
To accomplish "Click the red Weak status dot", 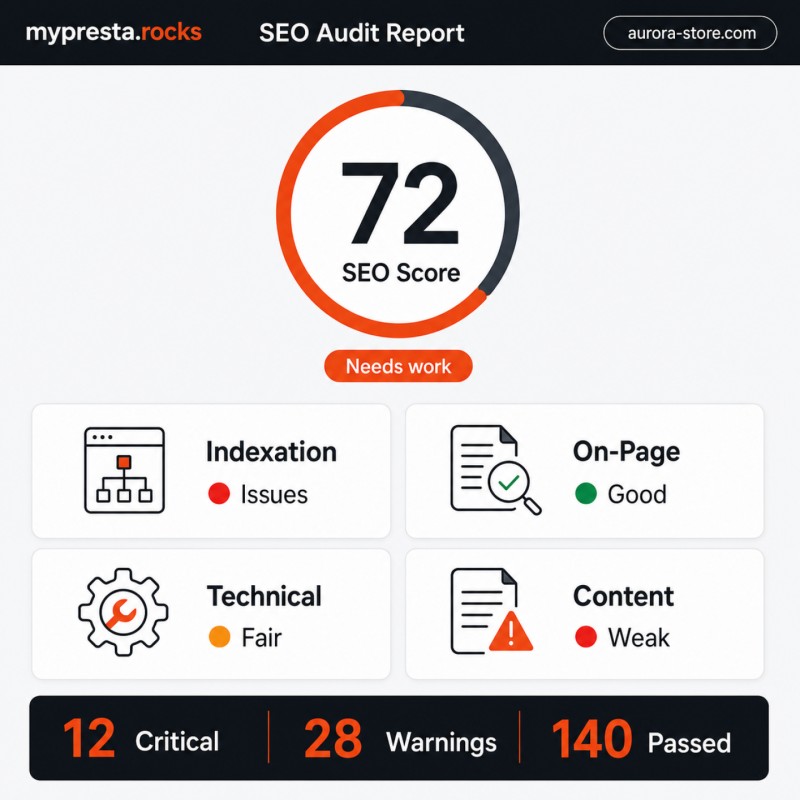I will (586, 637).
